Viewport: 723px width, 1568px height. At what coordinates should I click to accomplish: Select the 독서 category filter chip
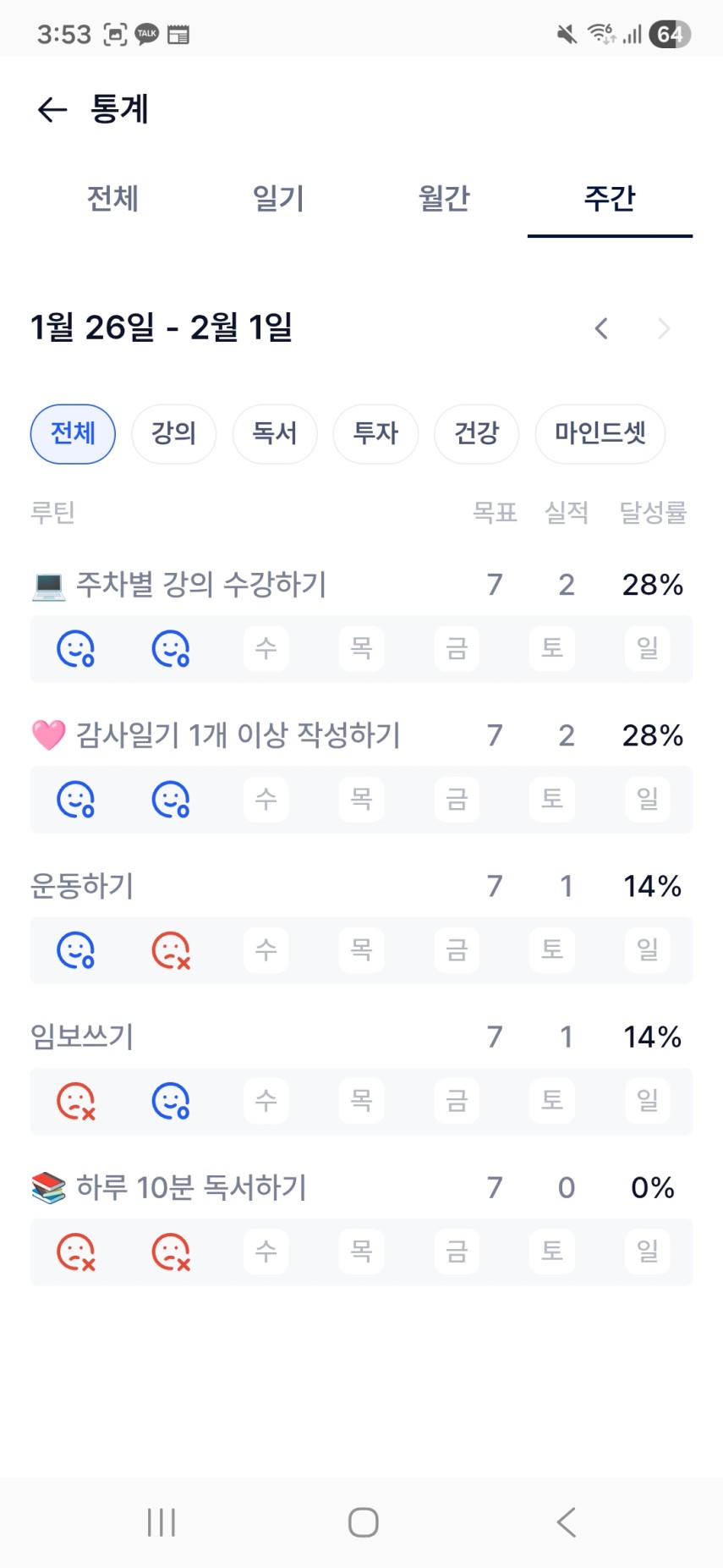pyautogui.click(x=275, y=433)
